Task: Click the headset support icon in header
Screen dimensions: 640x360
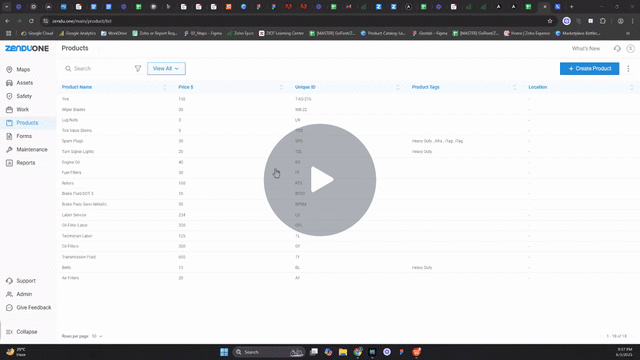Action: tap(617, 49)
